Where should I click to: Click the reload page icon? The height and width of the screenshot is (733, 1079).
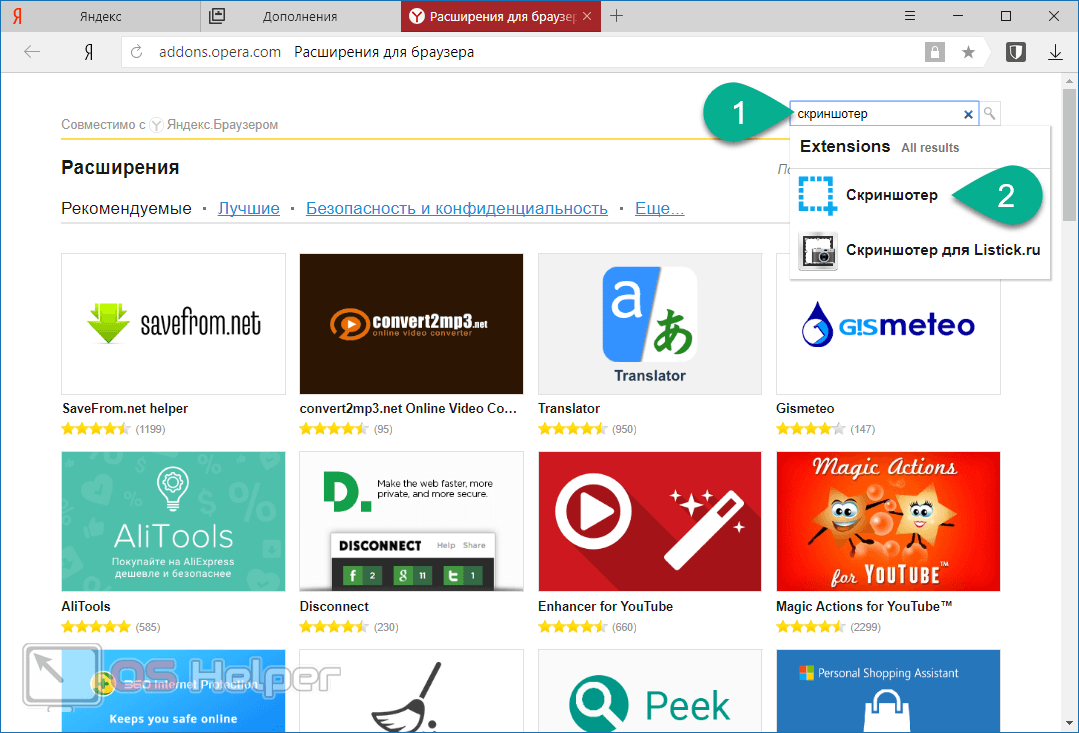coord(136,52)
